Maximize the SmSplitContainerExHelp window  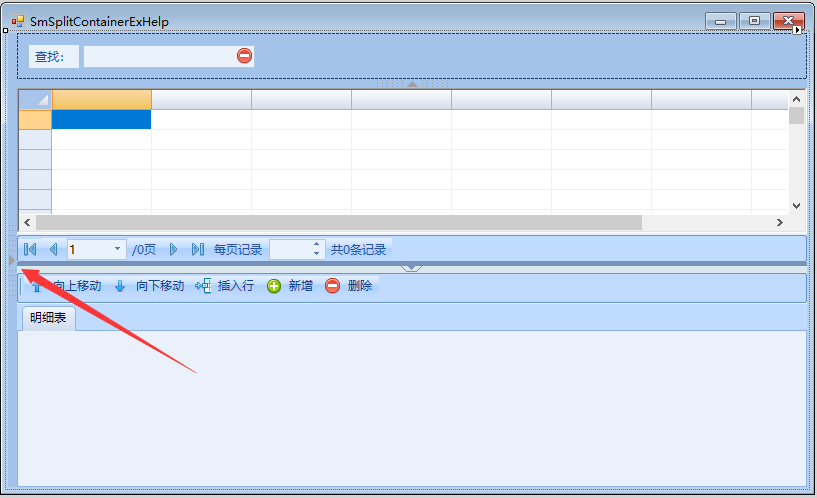[754, 21]
